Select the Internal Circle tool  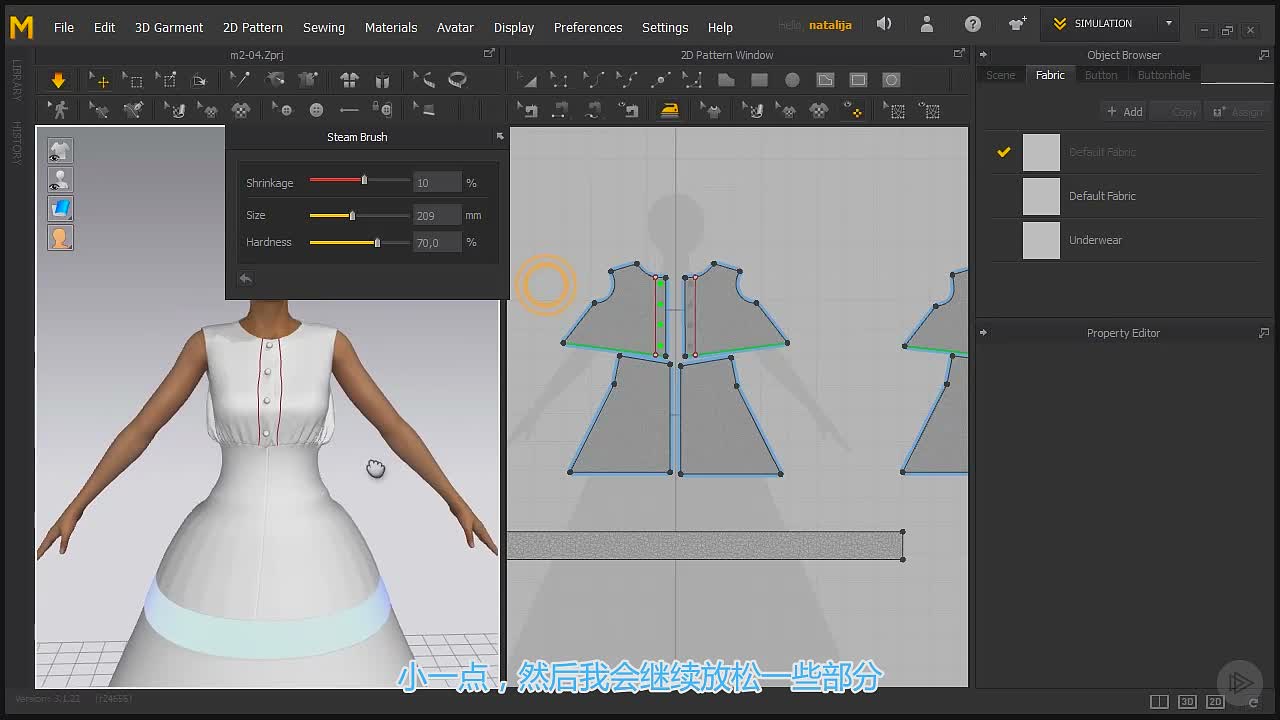pos(891,80)
